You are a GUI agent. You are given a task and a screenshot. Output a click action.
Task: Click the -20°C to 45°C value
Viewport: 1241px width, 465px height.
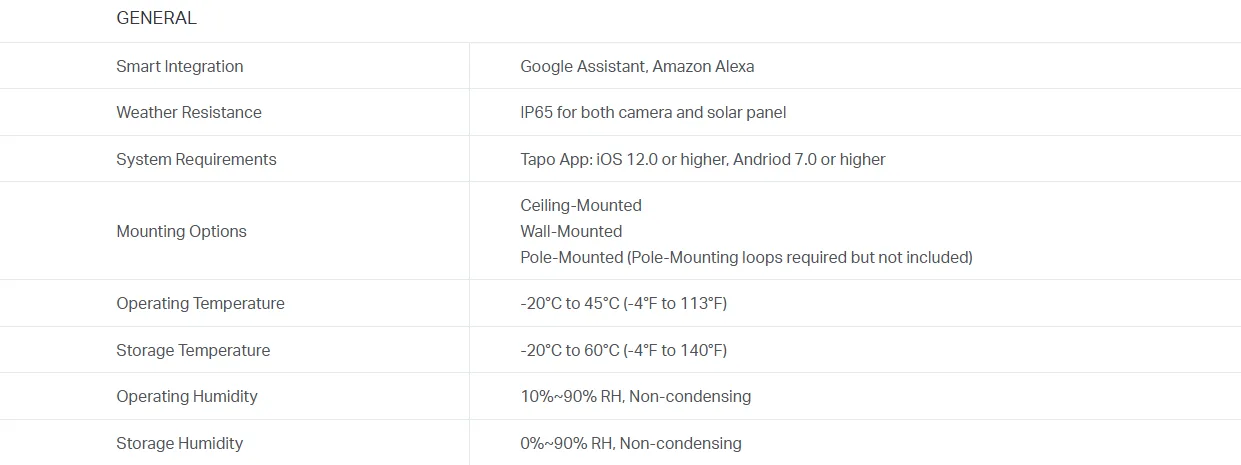pyautogui.click(x=623, y=303)
